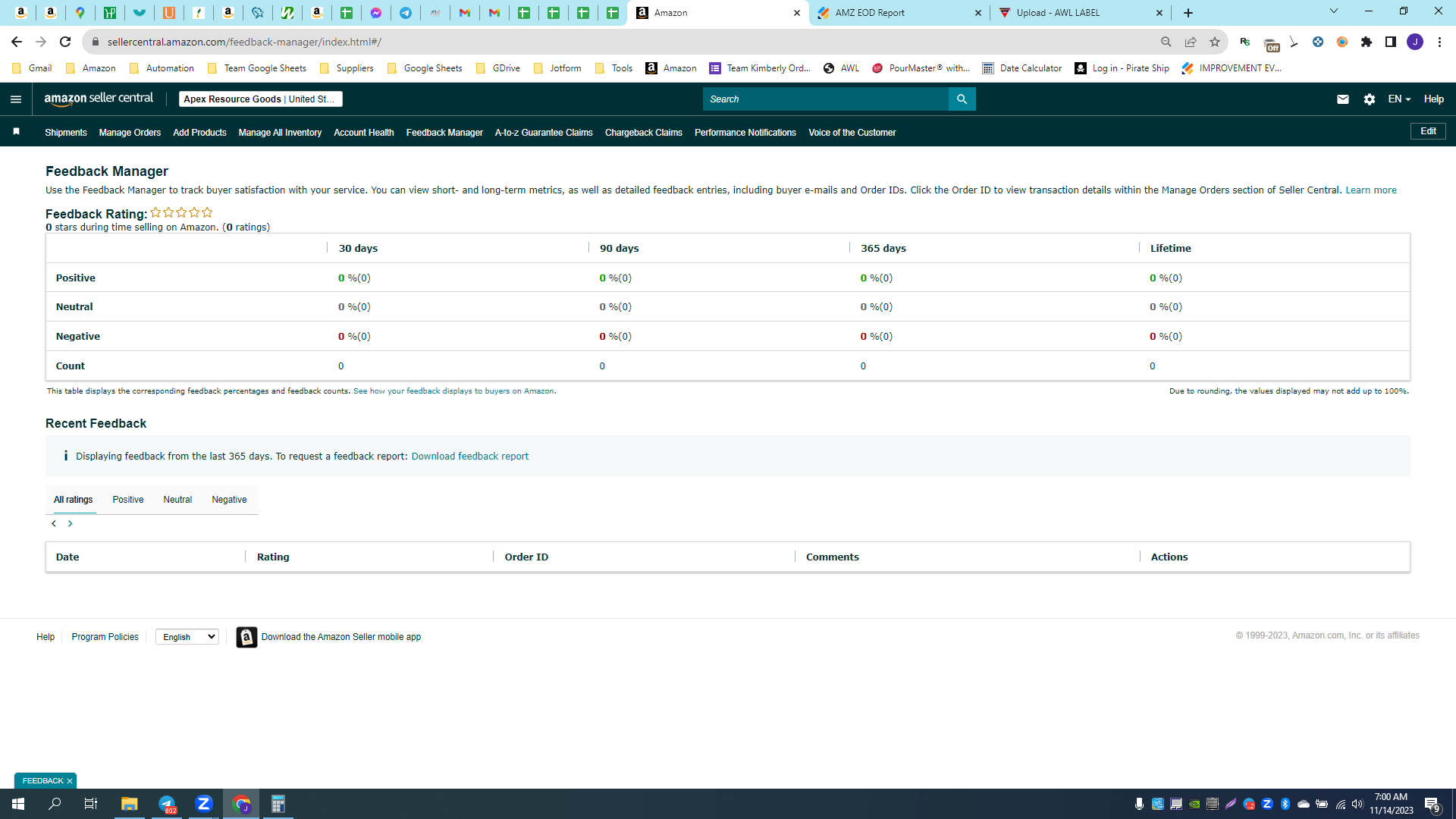Open Manage Orders in the navigation bar
This screenshot has height=819, width=1456.
130,133
